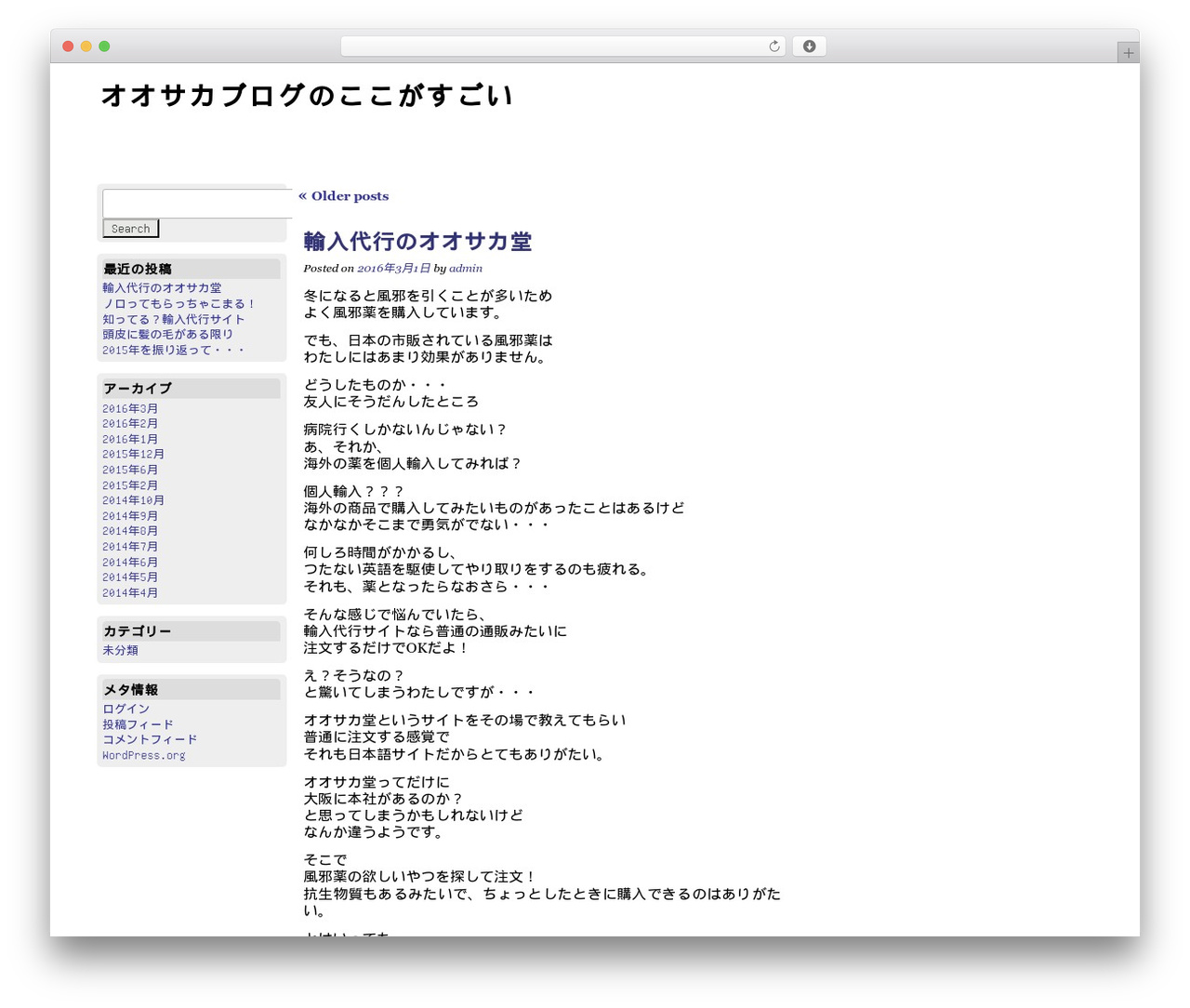
Task: Open the 2014年5月 archive
Action: click(130, 577)
